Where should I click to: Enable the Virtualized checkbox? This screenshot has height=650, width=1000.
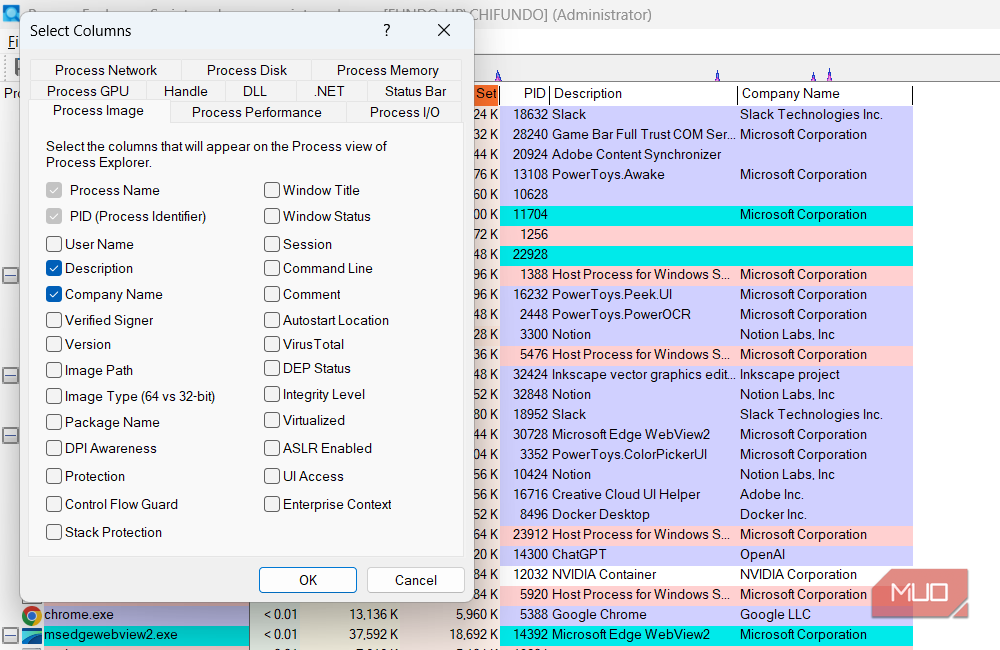click(272, 420)
